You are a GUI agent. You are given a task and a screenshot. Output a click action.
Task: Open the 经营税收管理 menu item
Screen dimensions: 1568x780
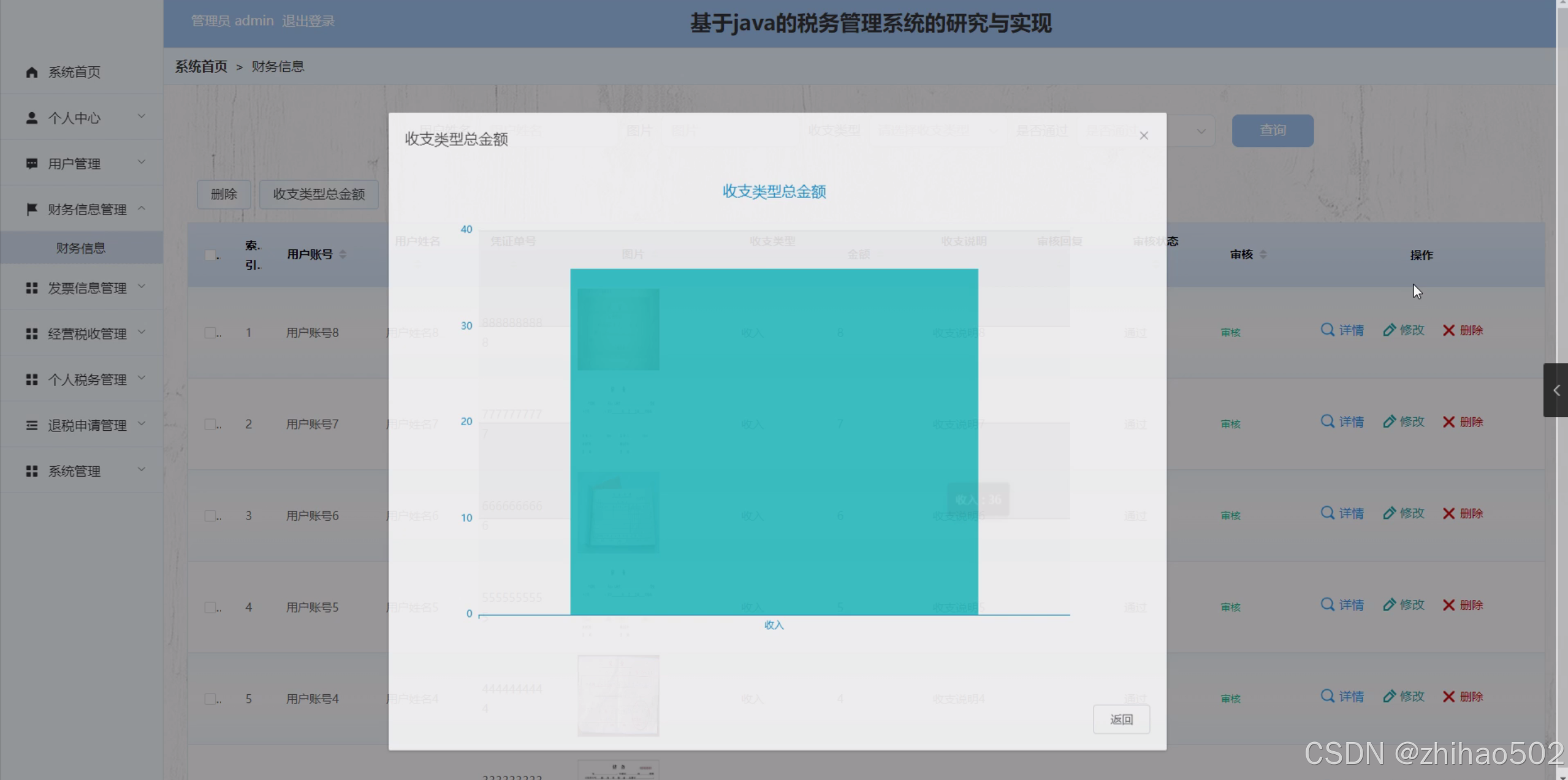click(87, 334)
